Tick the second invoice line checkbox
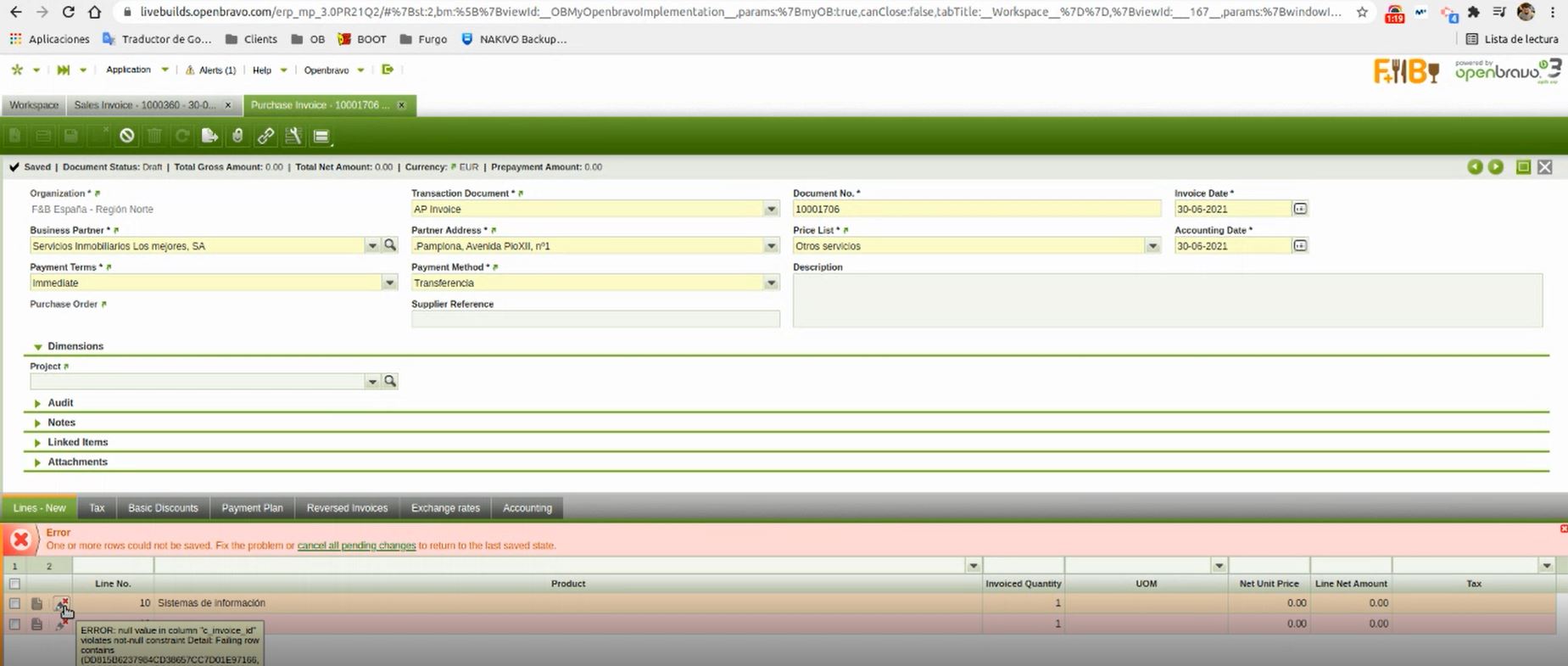The height and width of the screenshot is (666, 1568). (14, 624)
